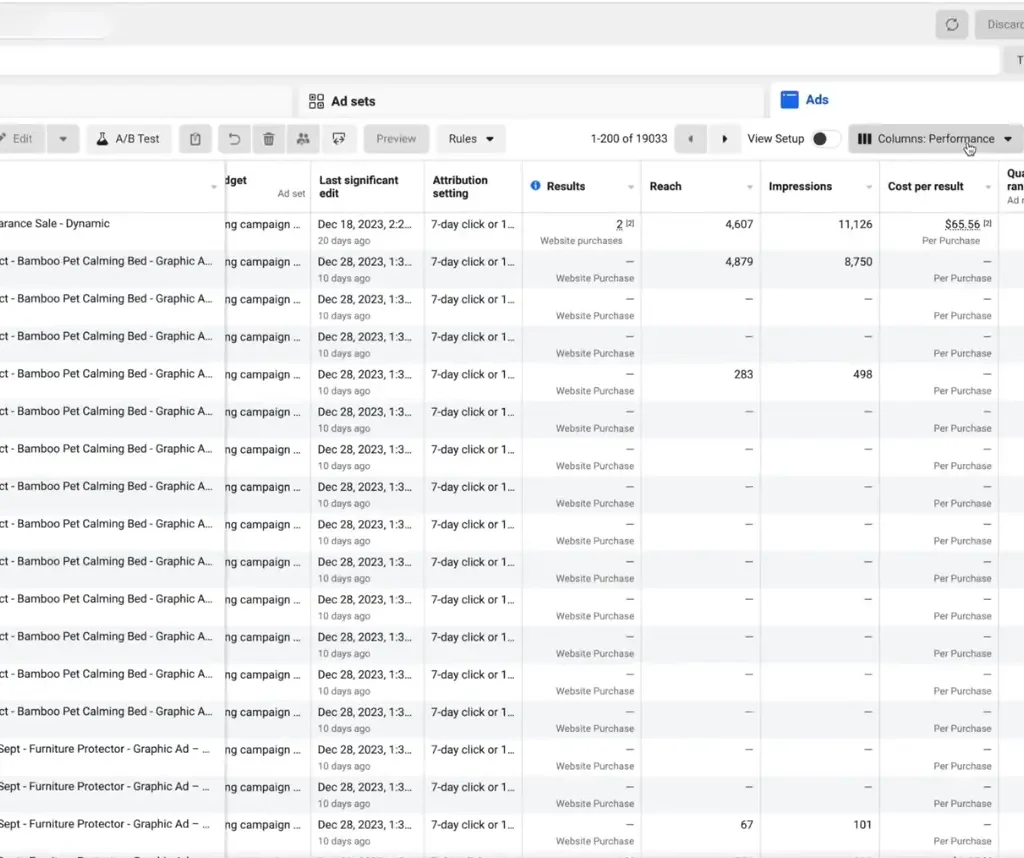Screen dimensions: 1024x858
Task: Sort by the Impressions column header
Action: click(x=800, y=186)
